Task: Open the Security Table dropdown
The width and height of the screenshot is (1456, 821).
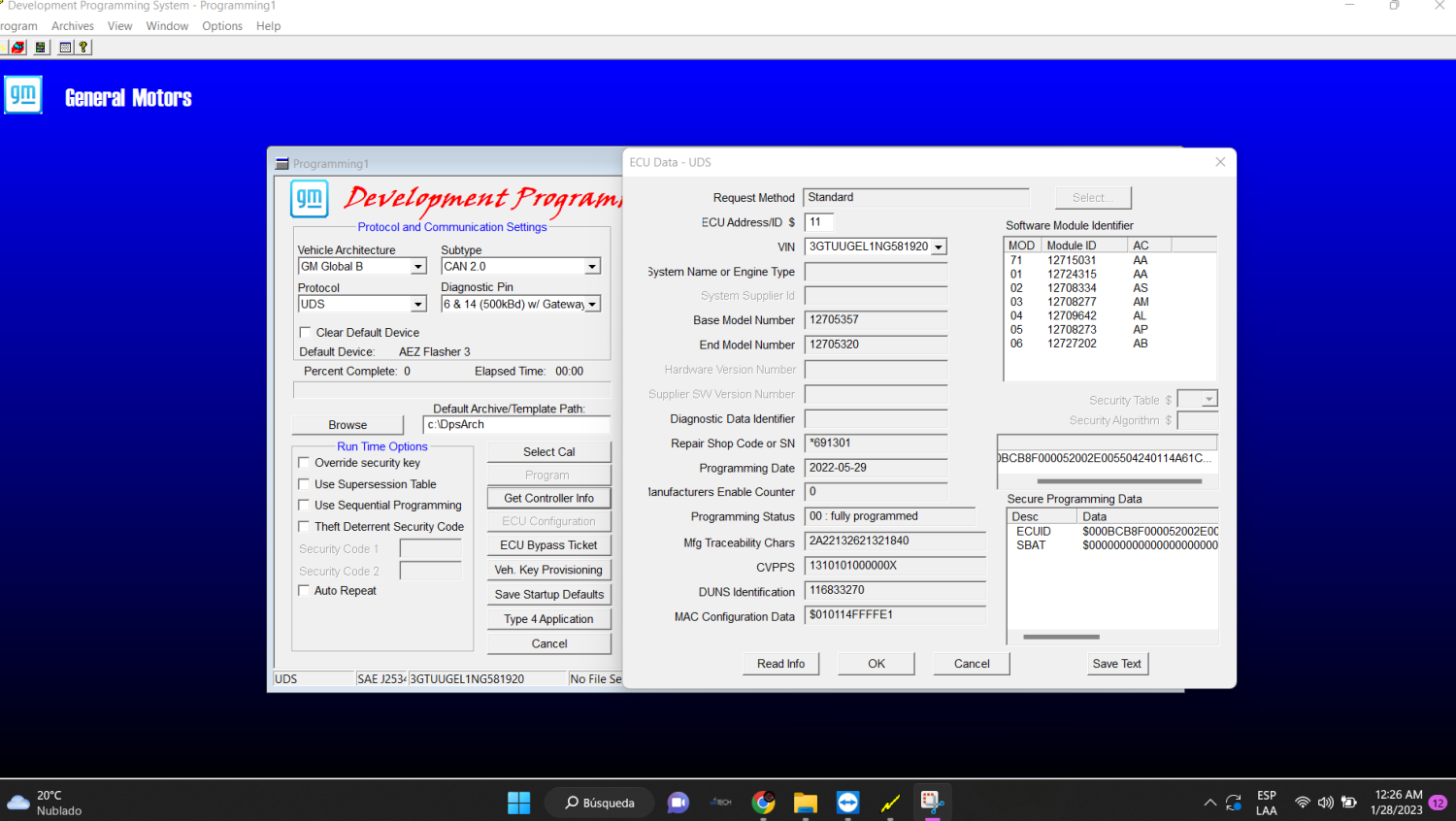Action: tap(1208, 400)
